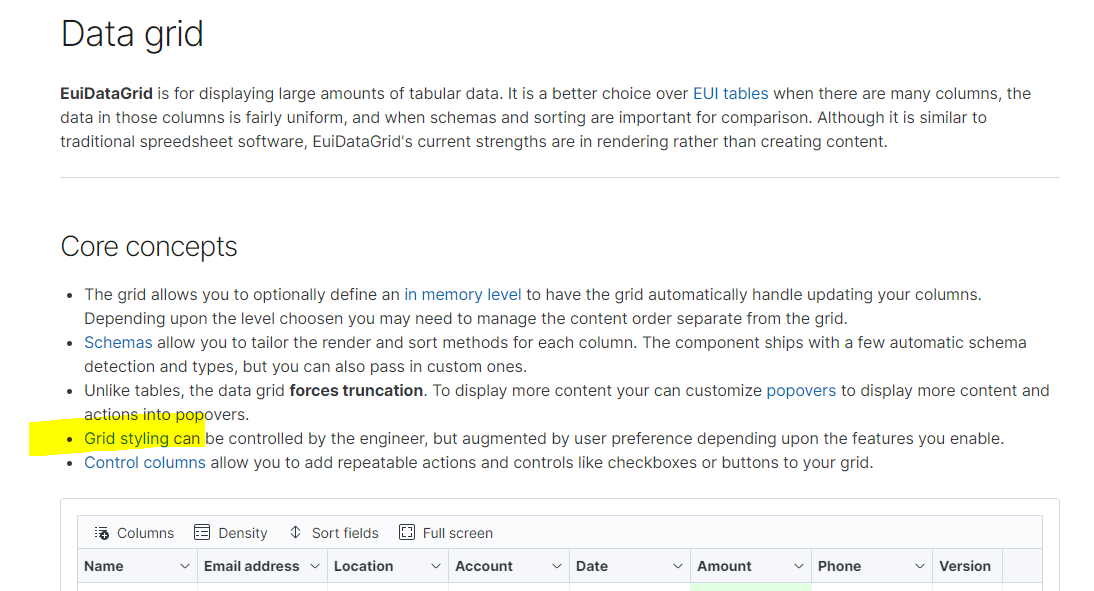1094x591 pixels.
Task: Open the Phone column dropdown
Action: (x=922, y=565)
